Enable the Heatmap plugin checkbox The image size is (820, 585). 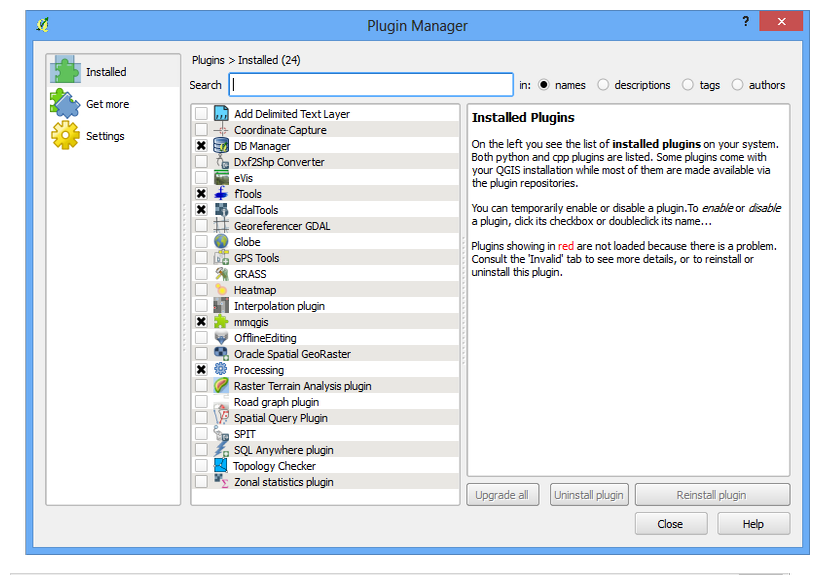pos(201,290)
